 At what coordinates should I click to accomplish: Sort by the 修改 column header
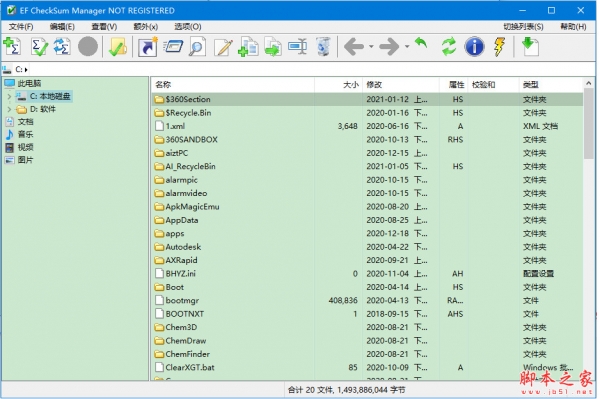coord(401,85)
